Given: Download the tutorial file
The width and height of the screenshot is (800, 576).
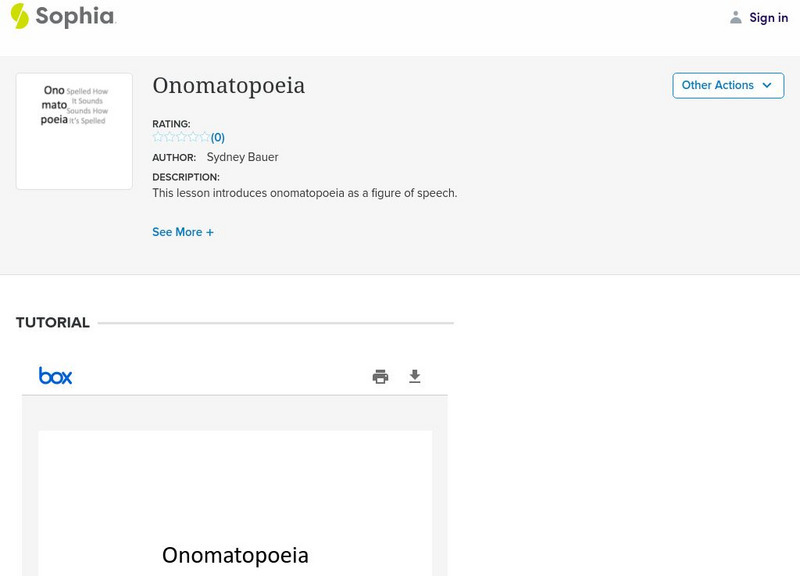Looking at the screenshot, I should [415, 377].
